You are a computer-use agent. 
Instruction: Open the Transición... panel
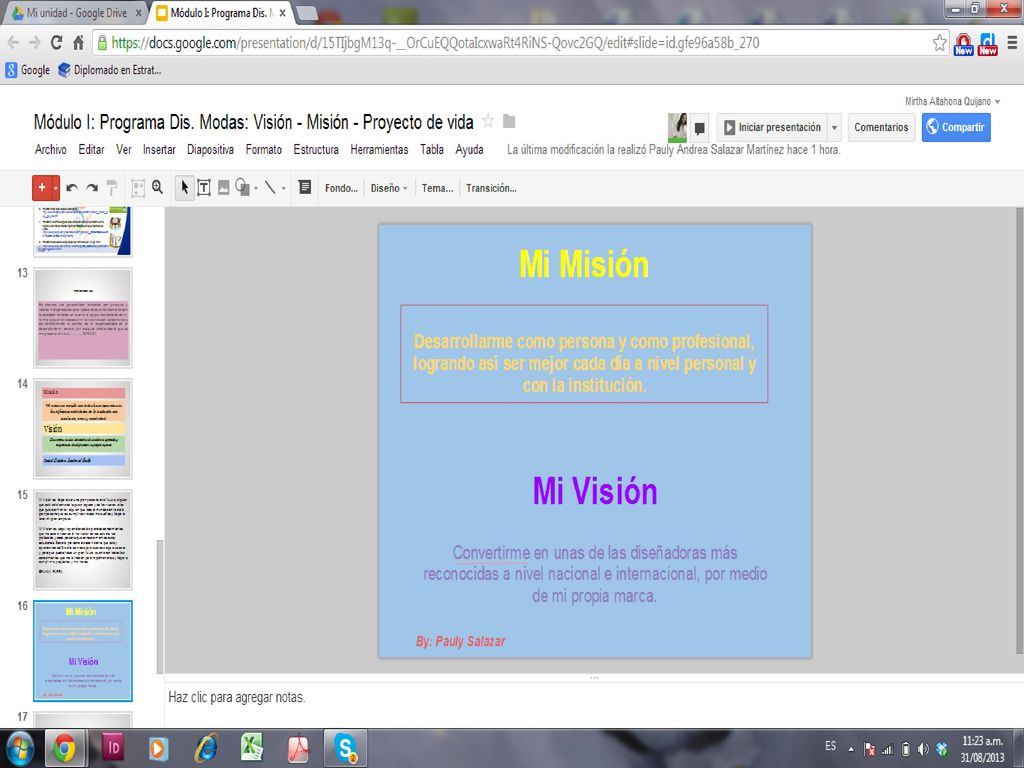point(491,188)
